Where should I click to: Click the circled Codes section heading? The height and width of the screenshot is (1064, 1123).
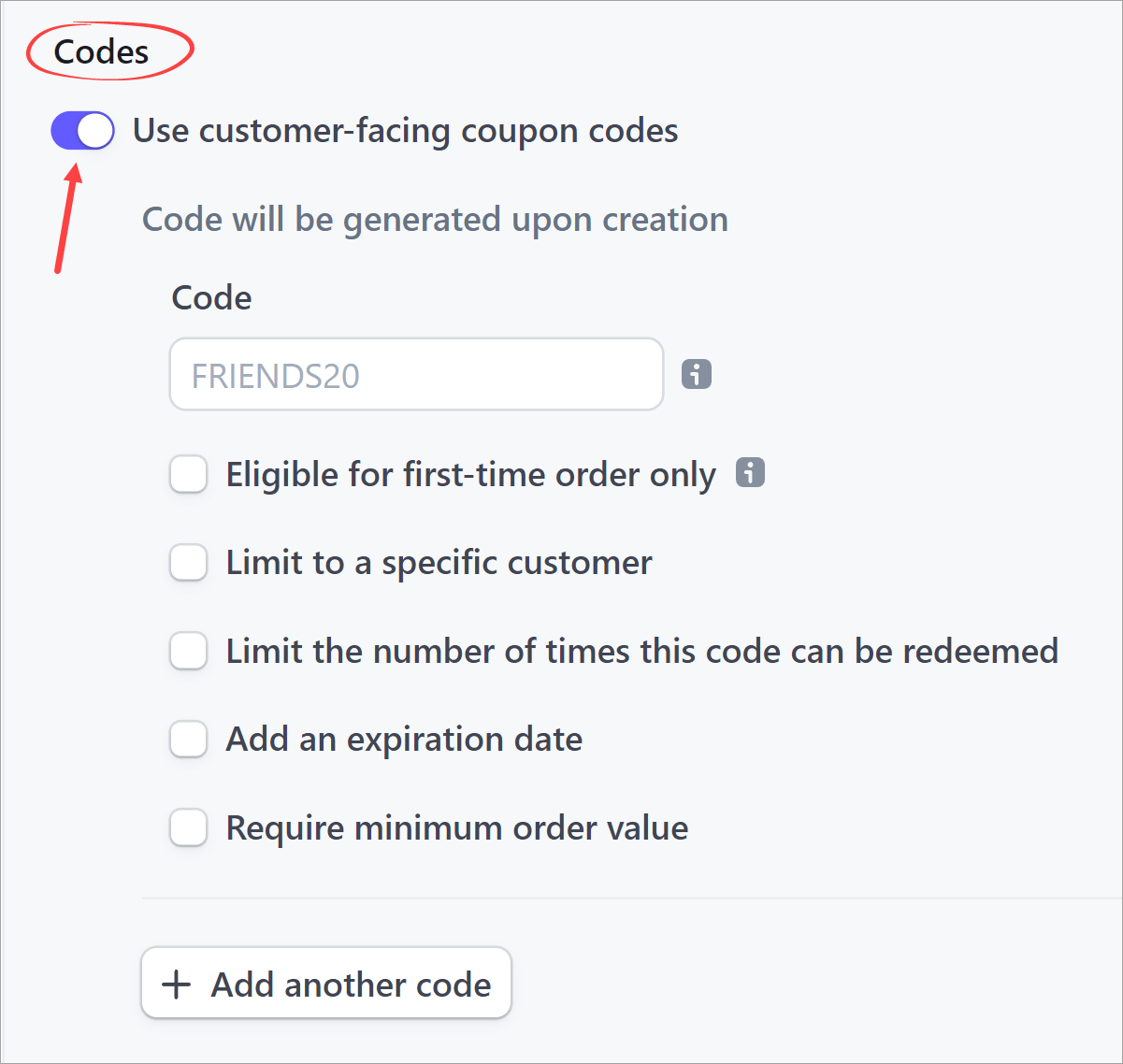pos(103,51)
